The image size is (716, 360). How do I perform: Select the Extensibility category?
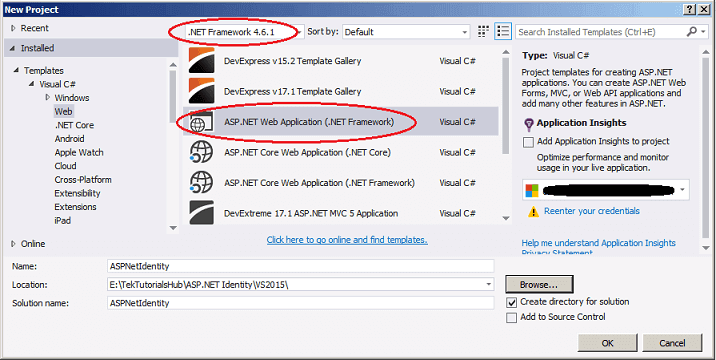pyautogui.click(x=77, y=193)
